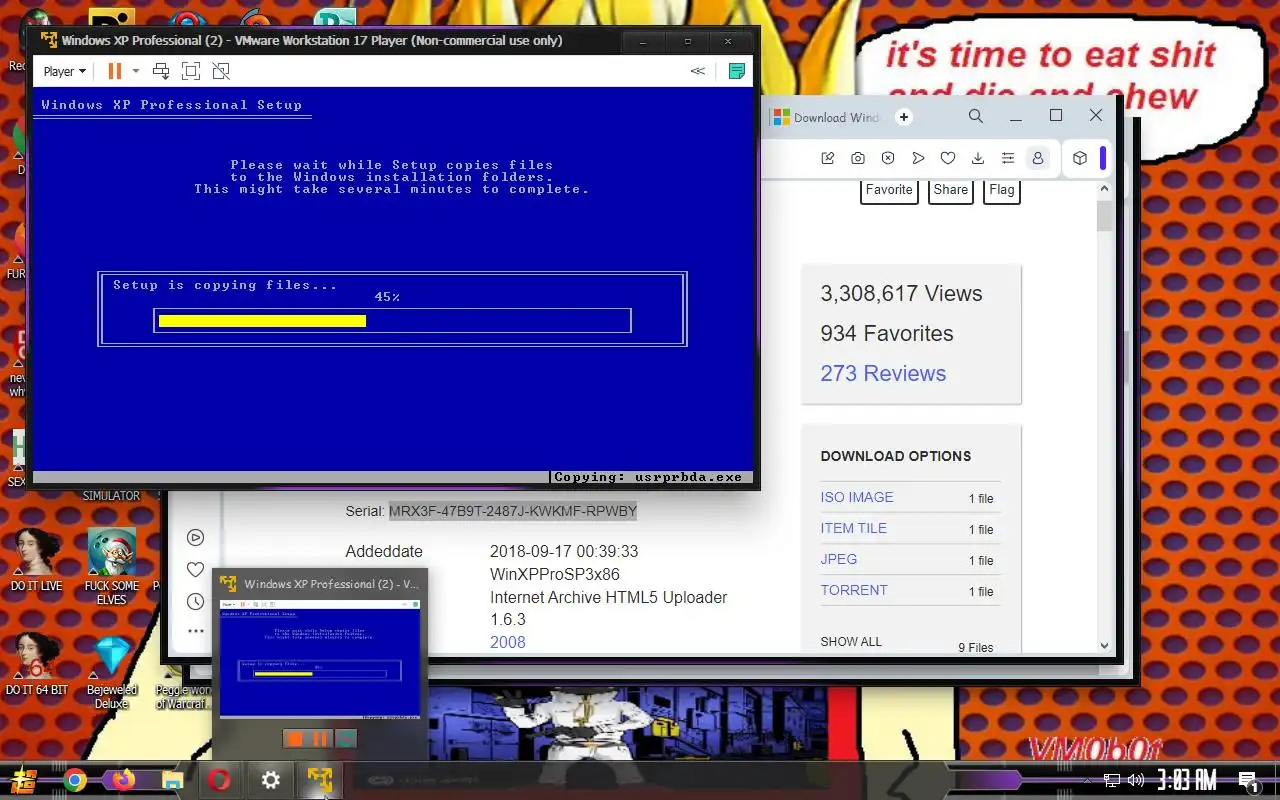Click the restart button in taskbar preview
The height and width of the screenshot is (800, 1280).
(346, 739)
